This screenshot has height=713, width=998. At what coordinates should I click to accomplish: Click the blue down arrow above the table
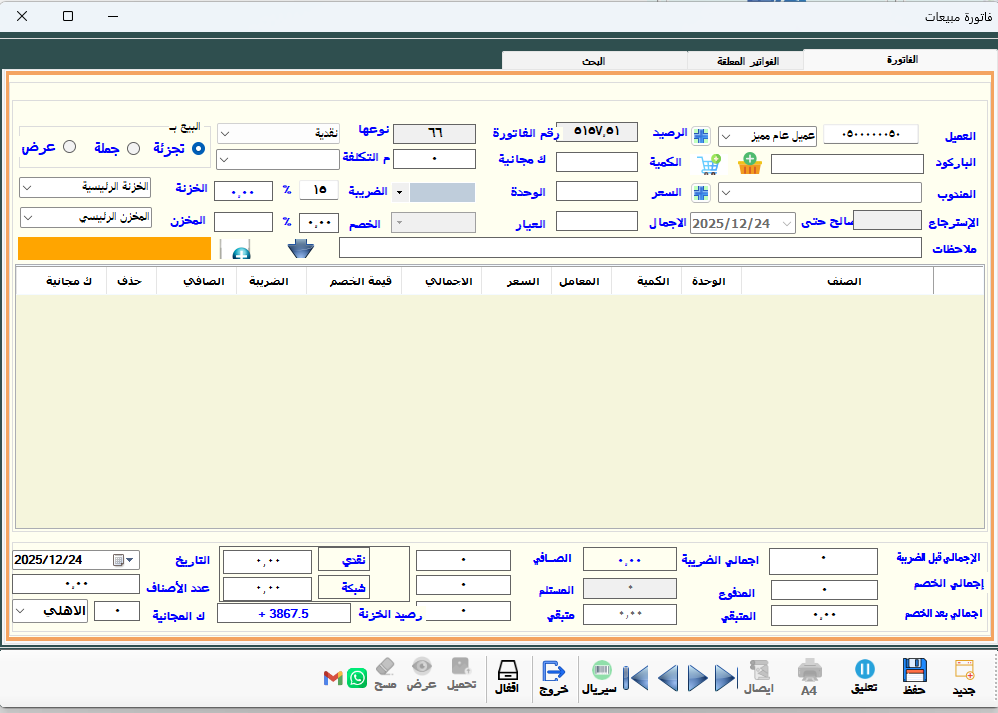pyautogui.click(x=301, y=249)
